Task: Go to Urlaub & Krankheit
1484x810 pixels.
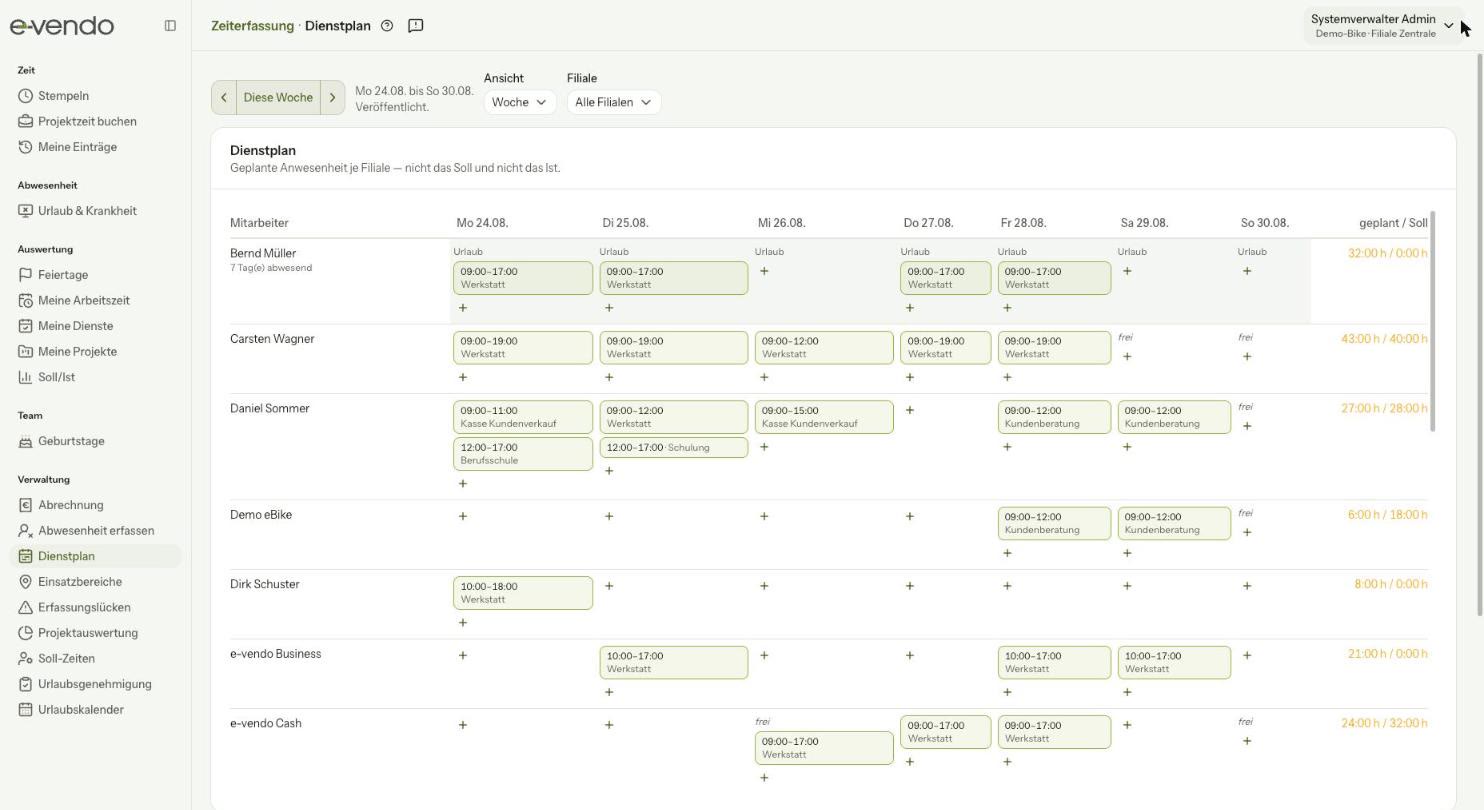Action: click(95, 211)
